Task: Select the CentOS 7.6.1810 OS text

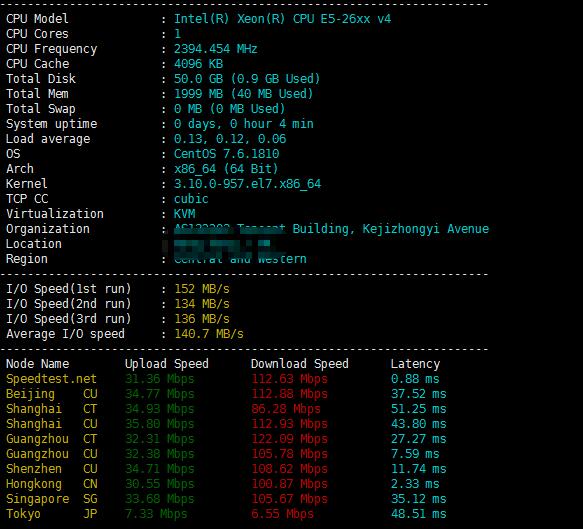Action: pos(226,154)
